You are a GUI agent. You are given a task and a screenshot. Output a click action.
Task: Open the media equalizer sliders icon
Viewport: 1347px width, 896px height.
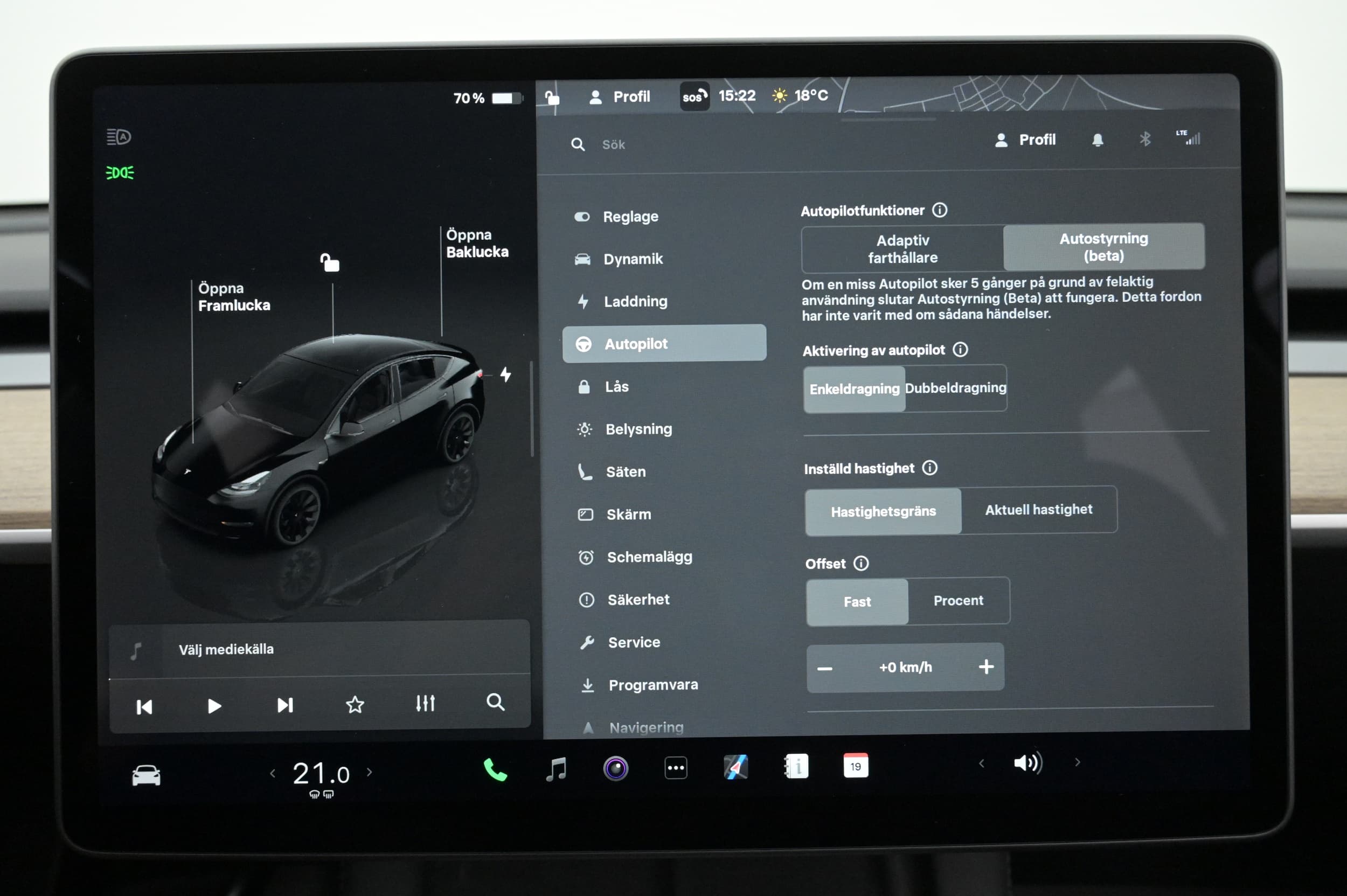click(x=425, y=703)
